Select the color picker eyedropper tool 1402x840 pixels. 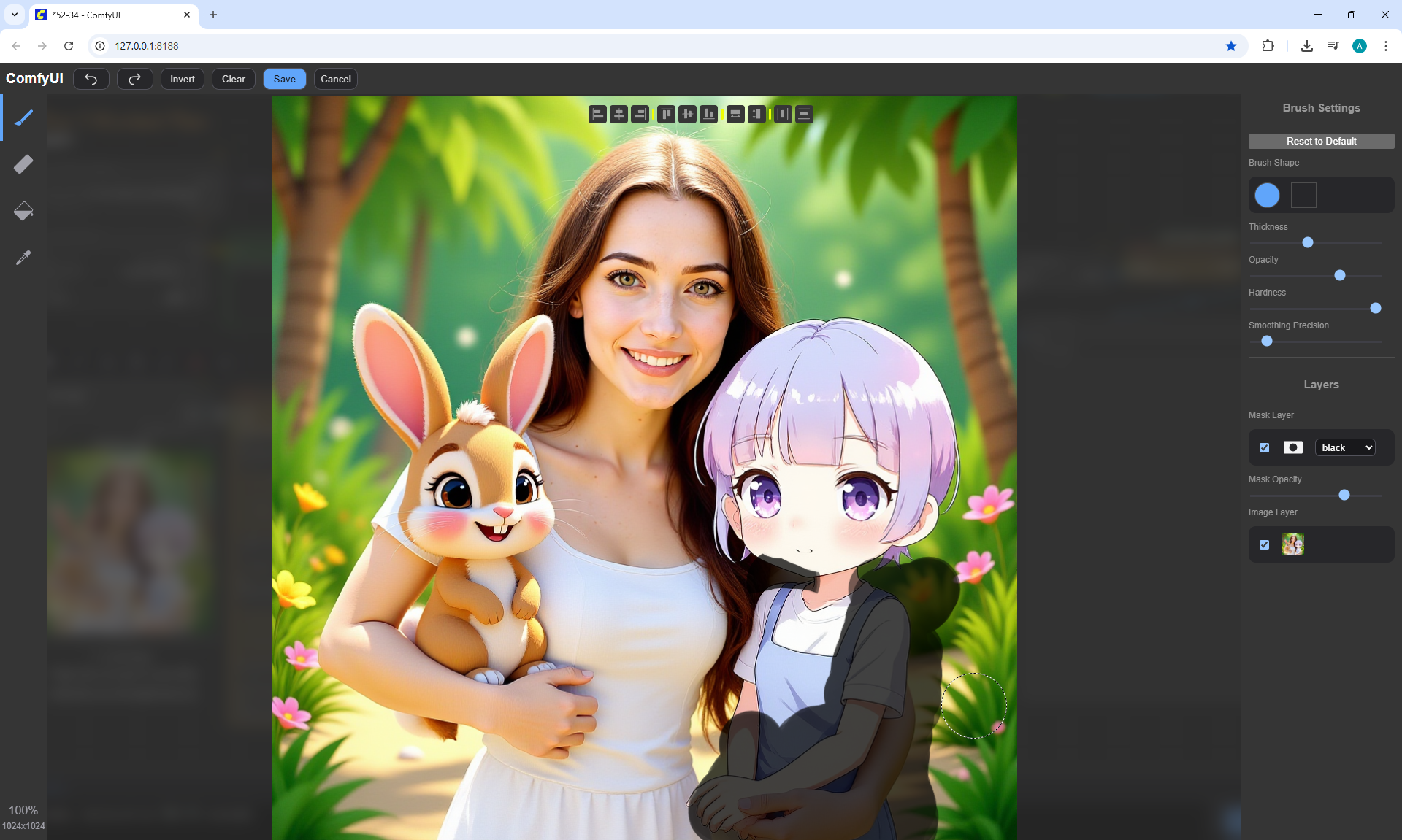(x=23, y=258)
